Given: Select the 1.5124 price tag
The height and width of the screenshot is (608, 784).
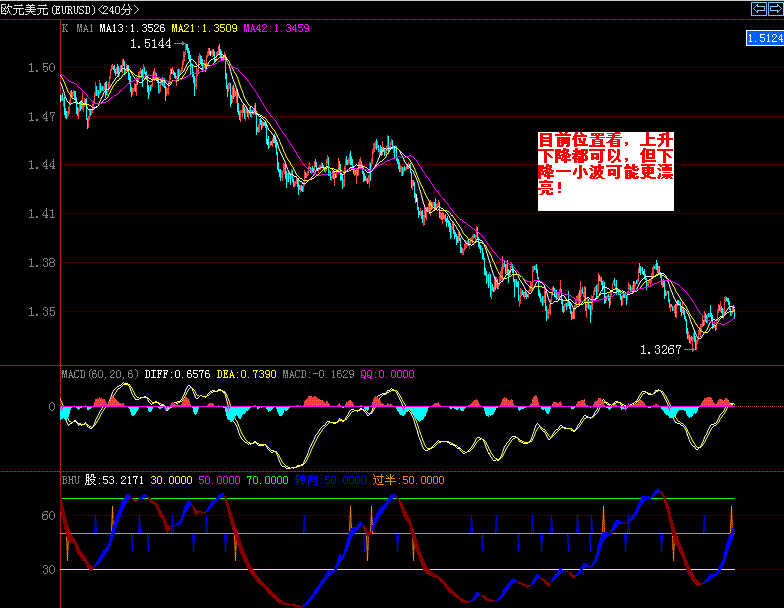Looking at the screenshot, I should 764,38.
